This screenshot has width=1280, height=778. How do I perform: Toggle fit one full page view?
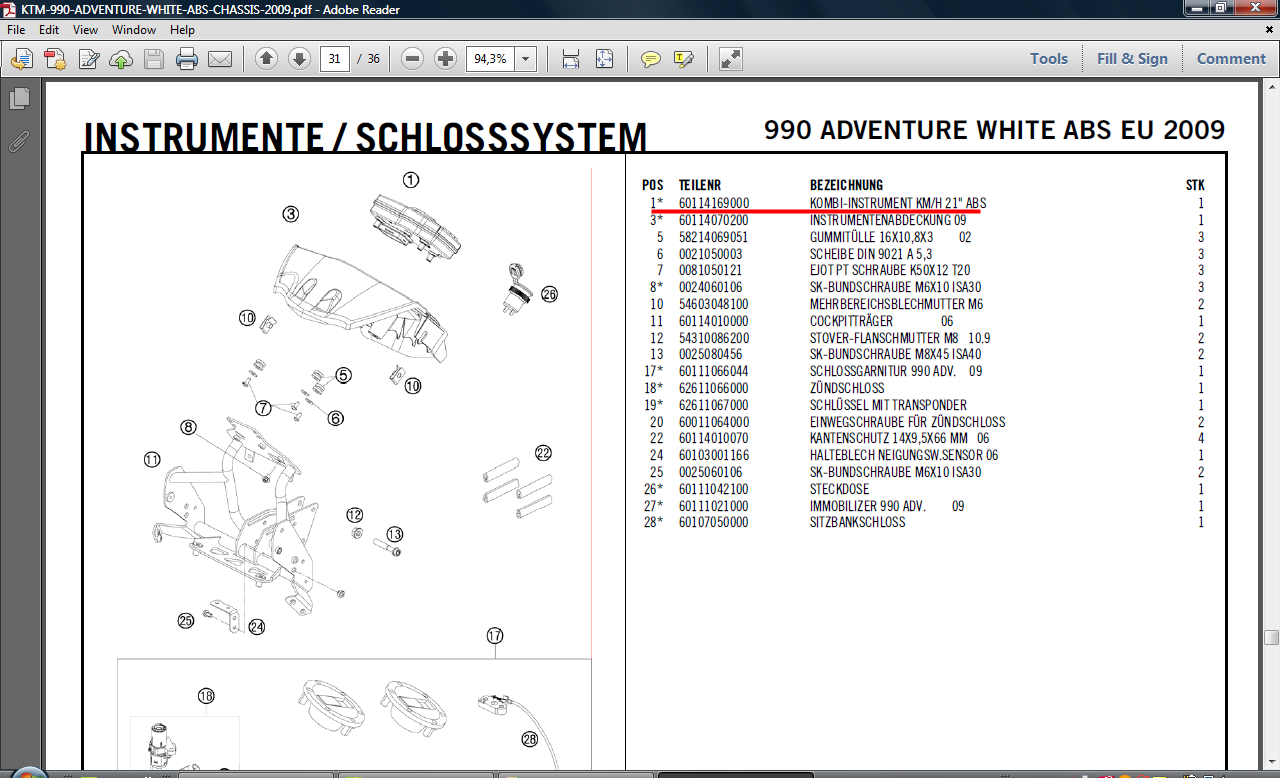click(x=604, y=59)
